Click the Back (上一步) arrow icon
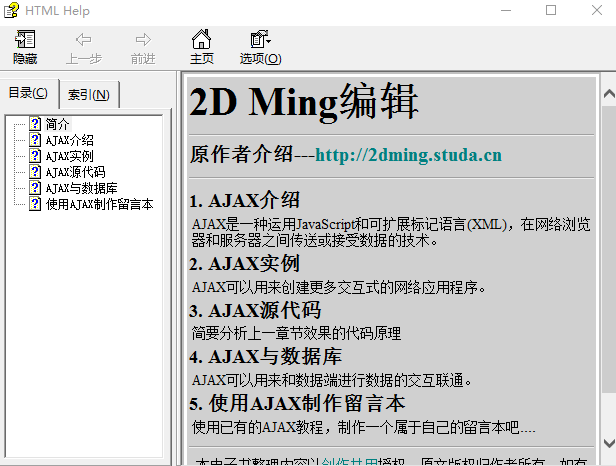The width and height of the screenshot is (616, 466). pos(83,40)
